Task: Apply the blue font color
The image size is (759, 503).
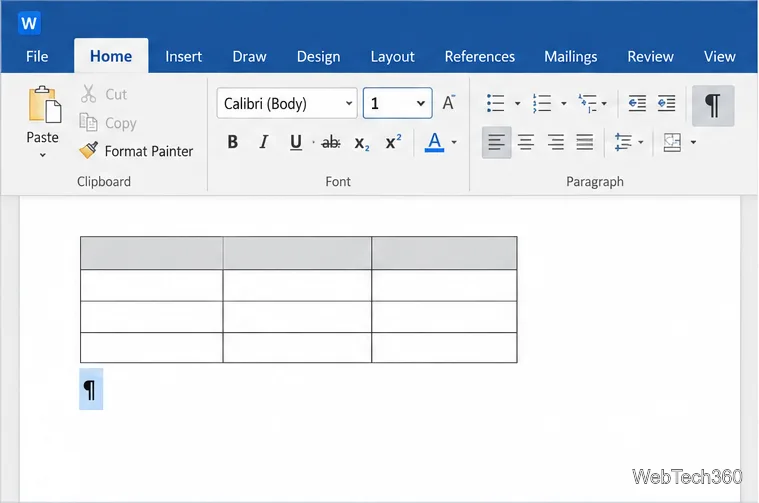Action: (434, 142)
